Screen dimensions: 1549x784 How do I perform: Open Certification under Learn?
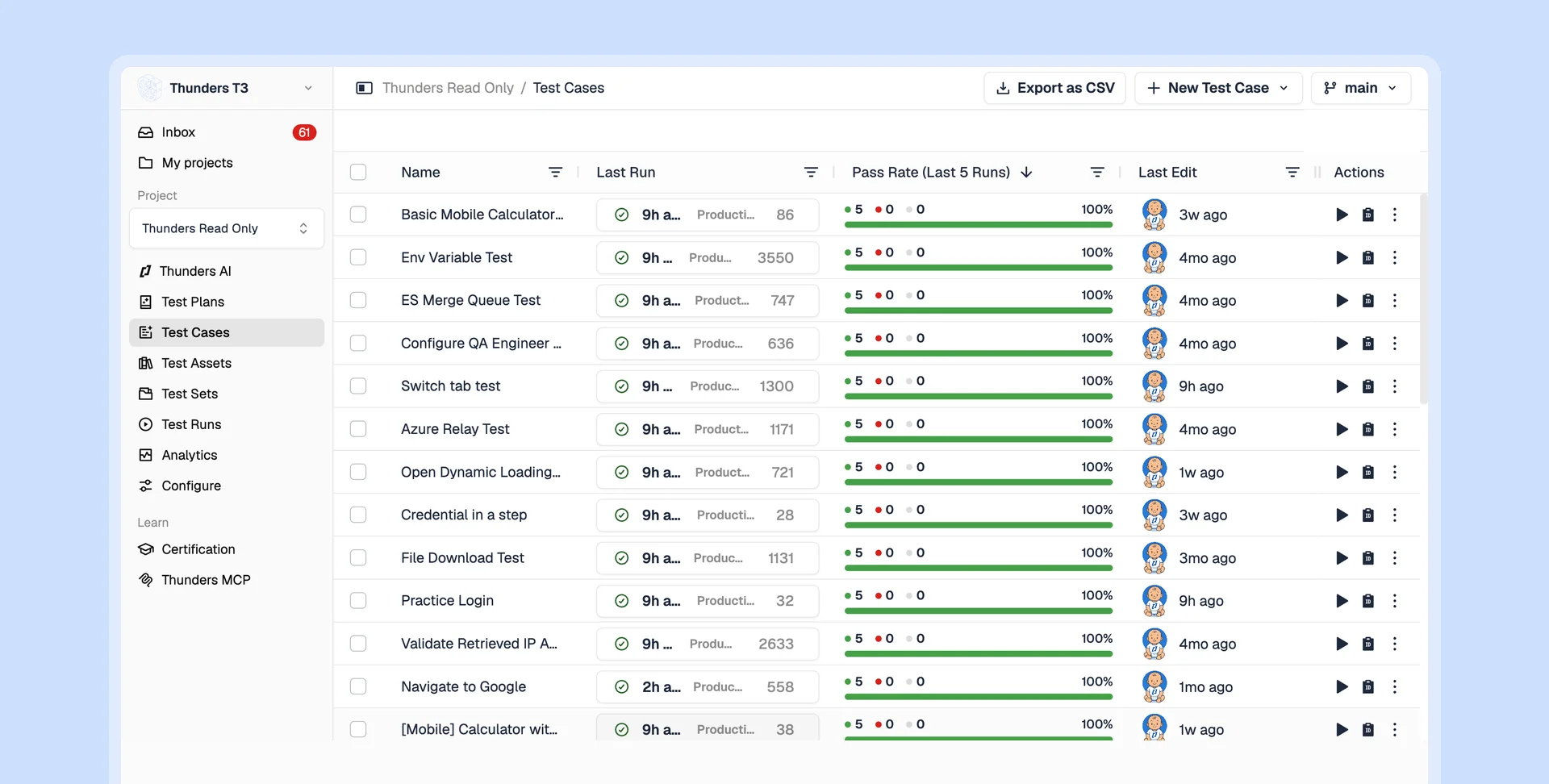226,549
